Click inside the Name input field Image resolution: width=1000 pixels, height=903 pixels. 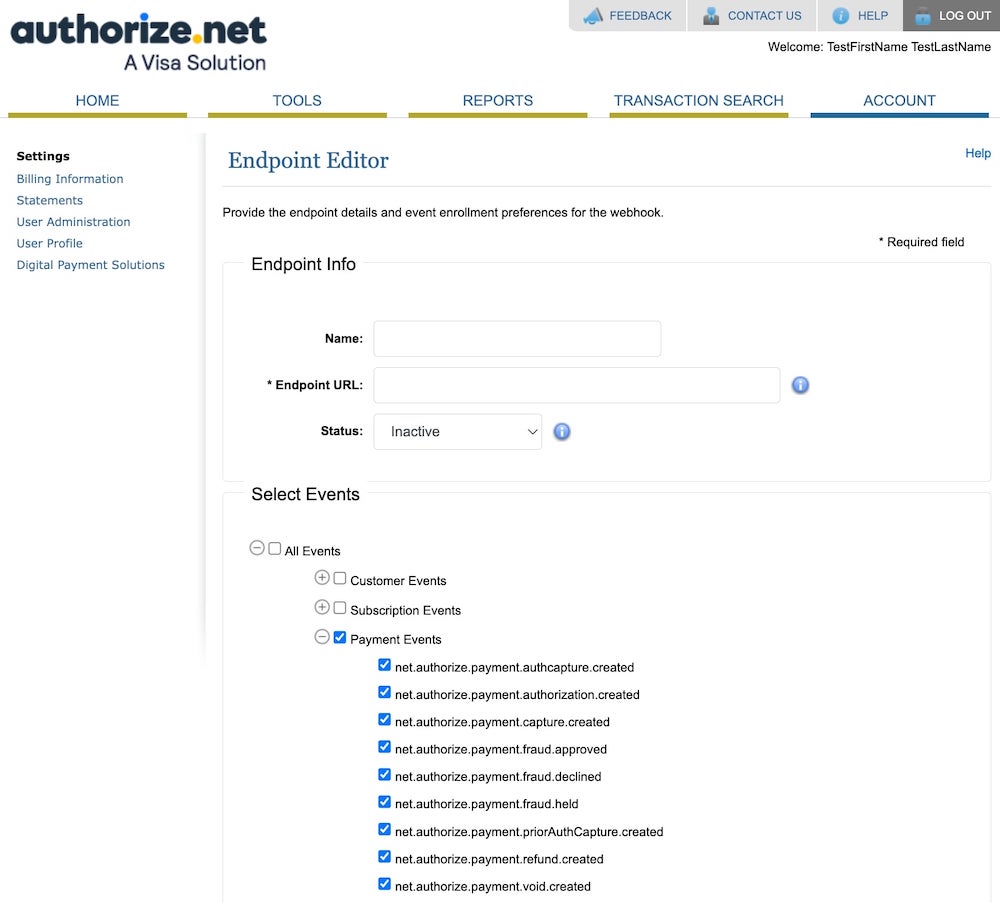[x=516, y=338]
